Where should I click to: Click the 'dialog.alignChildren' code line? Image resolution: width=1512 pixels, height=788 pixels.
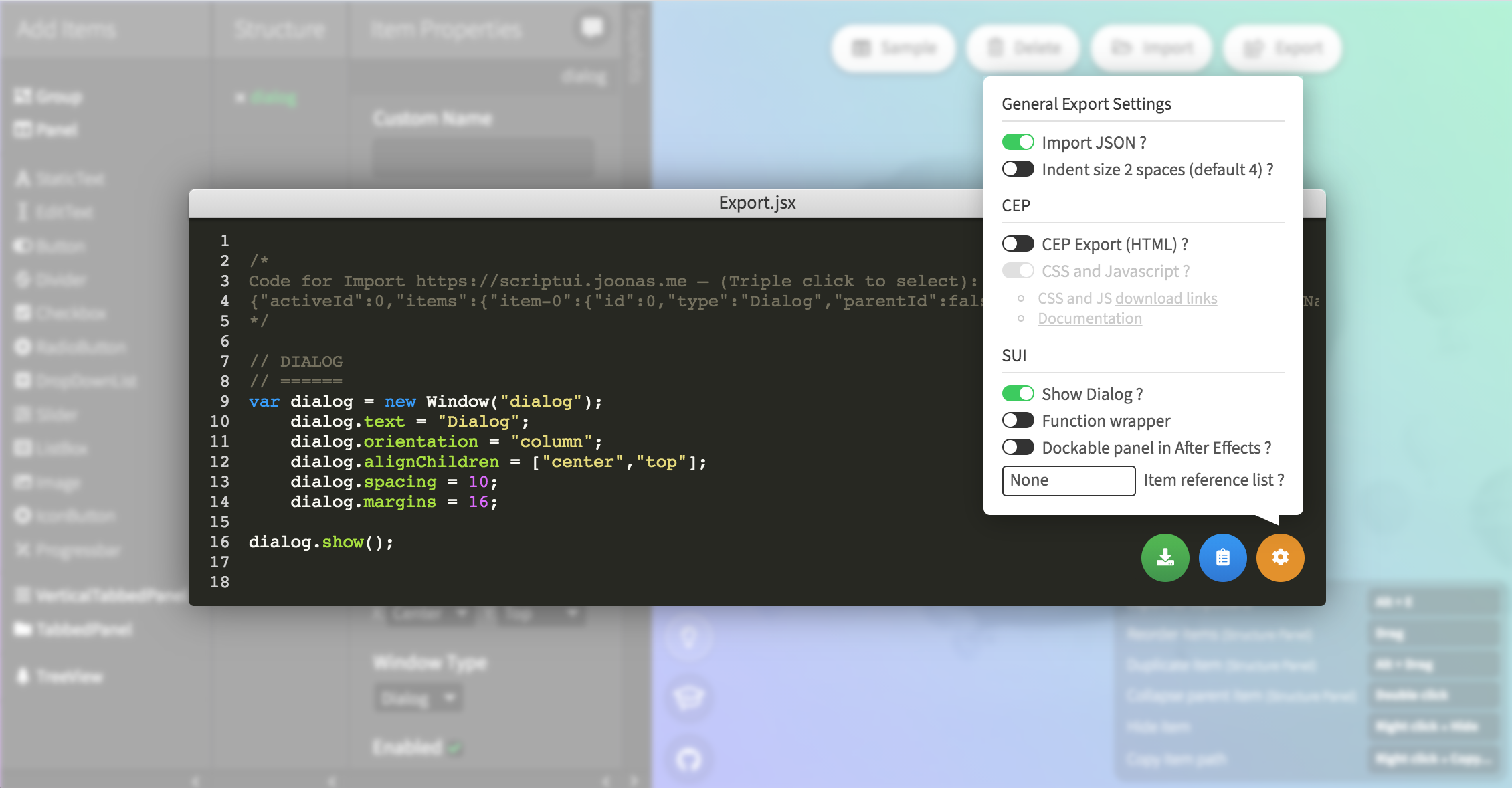[498, 462]
